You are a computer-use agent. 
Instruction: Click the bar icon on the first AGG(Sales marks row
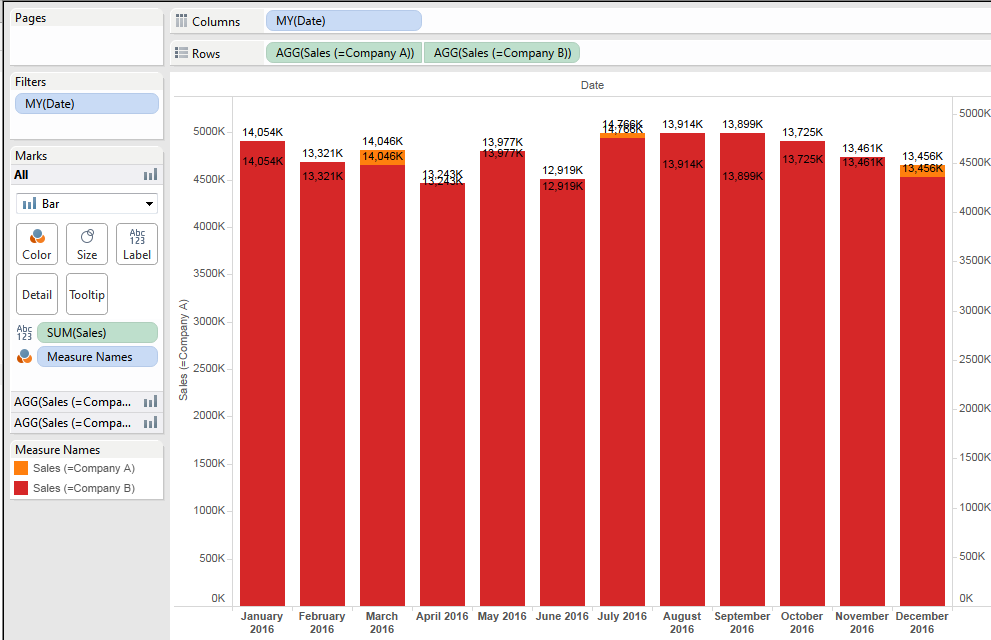[x=150, y=402]
